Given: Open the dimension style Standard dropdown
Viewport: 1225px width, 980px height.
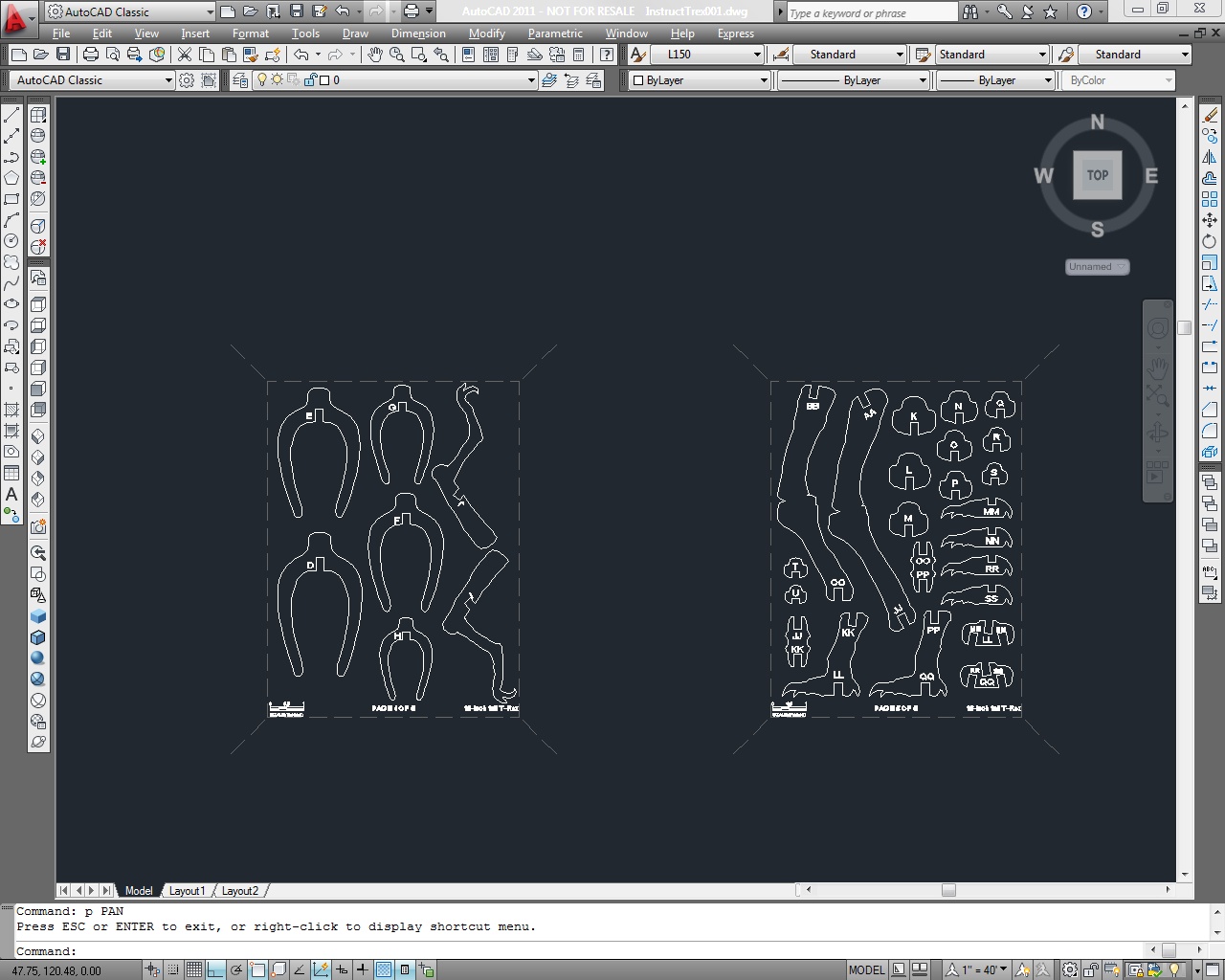Looking at the screenshot, I should pos(851,55).
